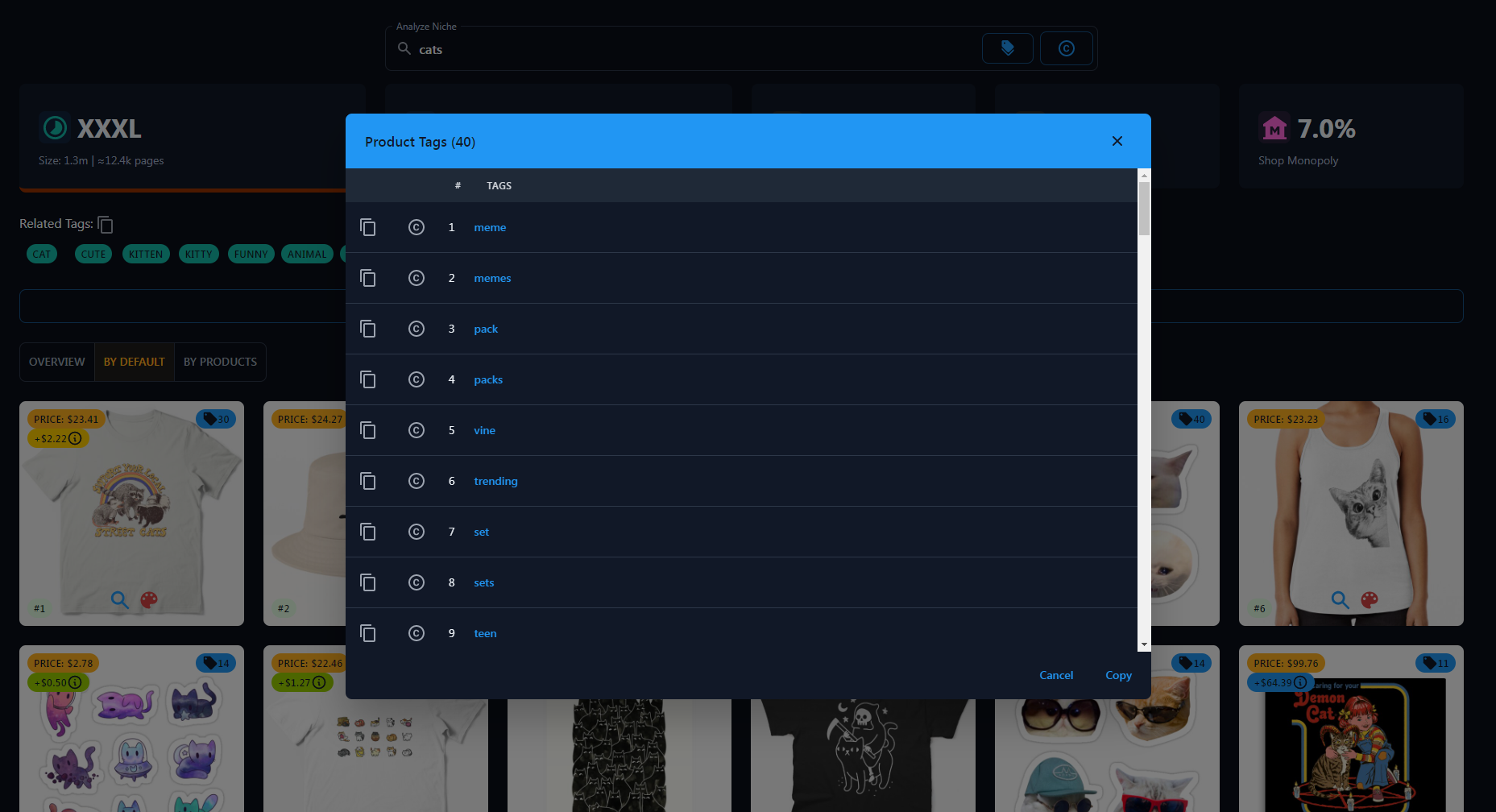Copy the 'trending' tag

click(x=368, y=481)
